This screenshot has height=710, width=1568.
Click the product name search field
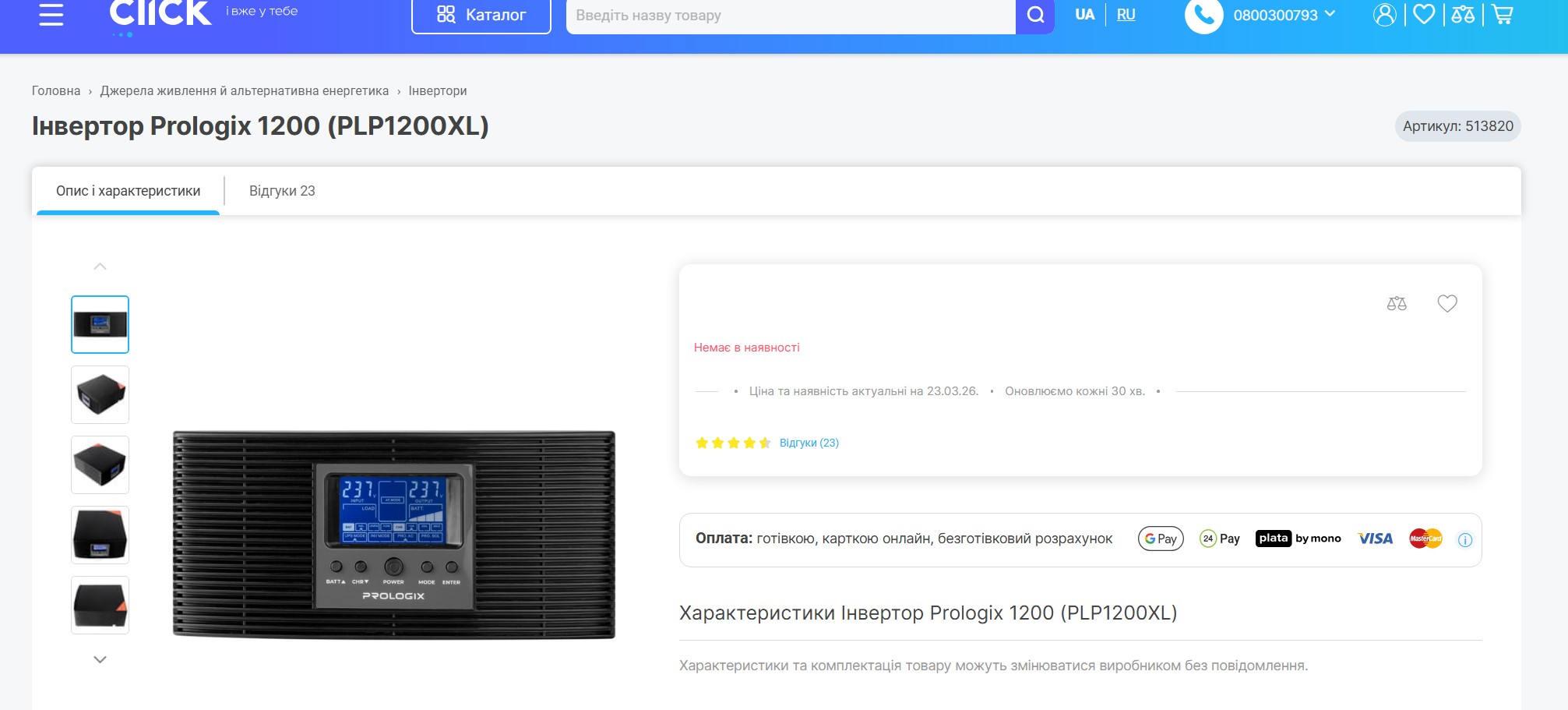791,15
